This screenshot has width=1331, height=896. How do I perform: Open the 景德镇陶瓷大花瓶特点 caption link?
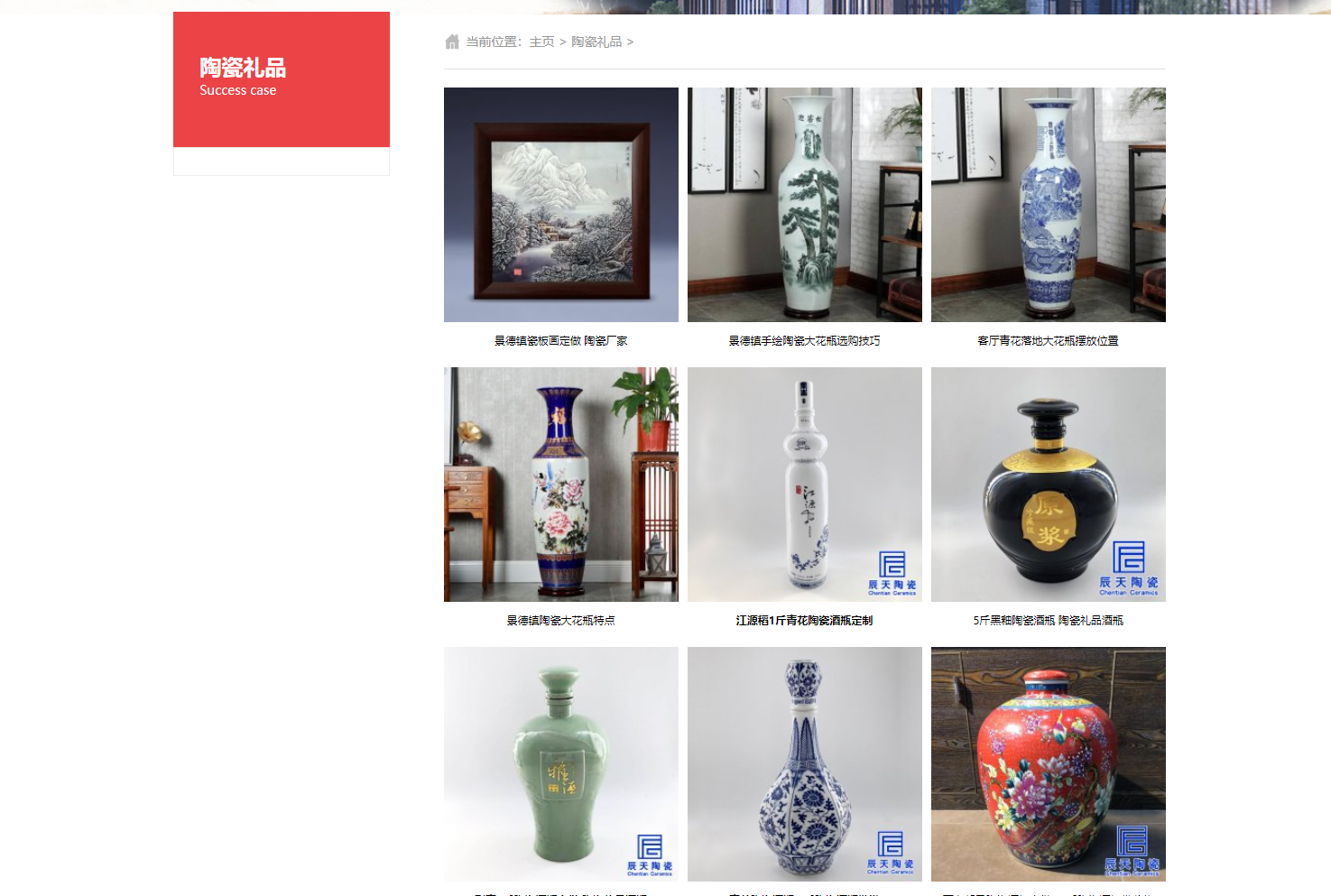coord(561,621)
